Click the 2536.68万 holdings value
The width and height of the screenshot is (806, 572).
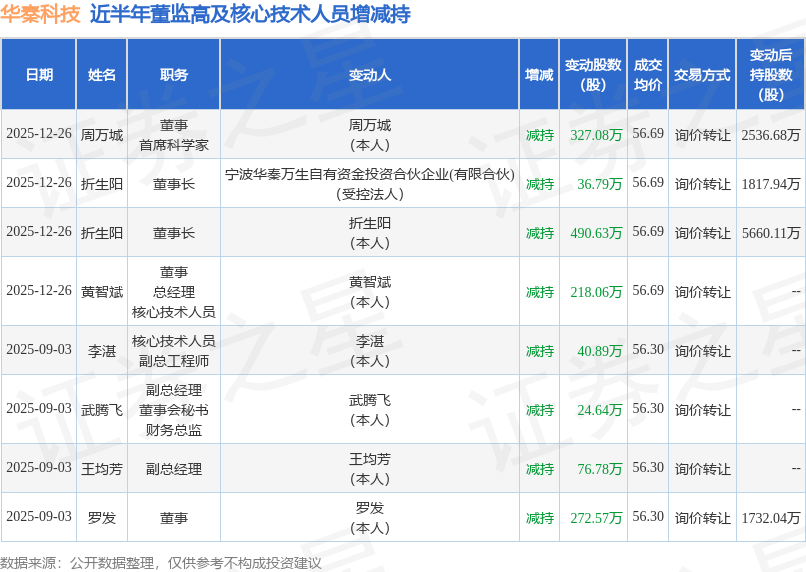(771, 135)
